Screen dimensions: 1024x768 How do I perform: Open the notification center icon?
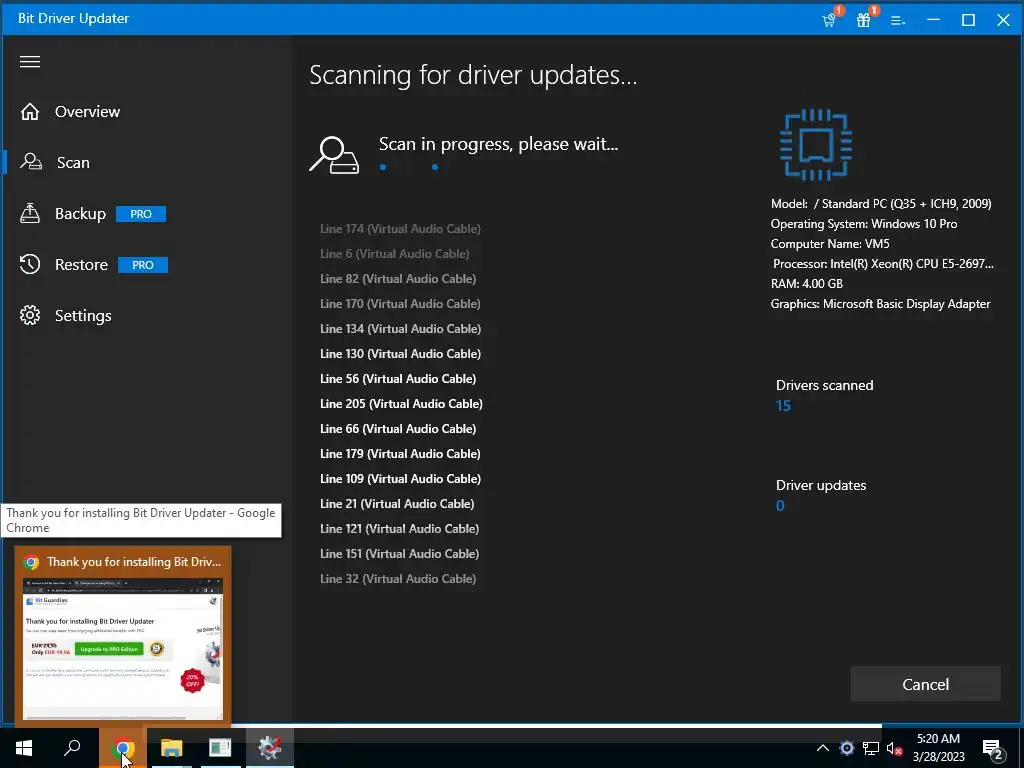[x=993, y=749]
